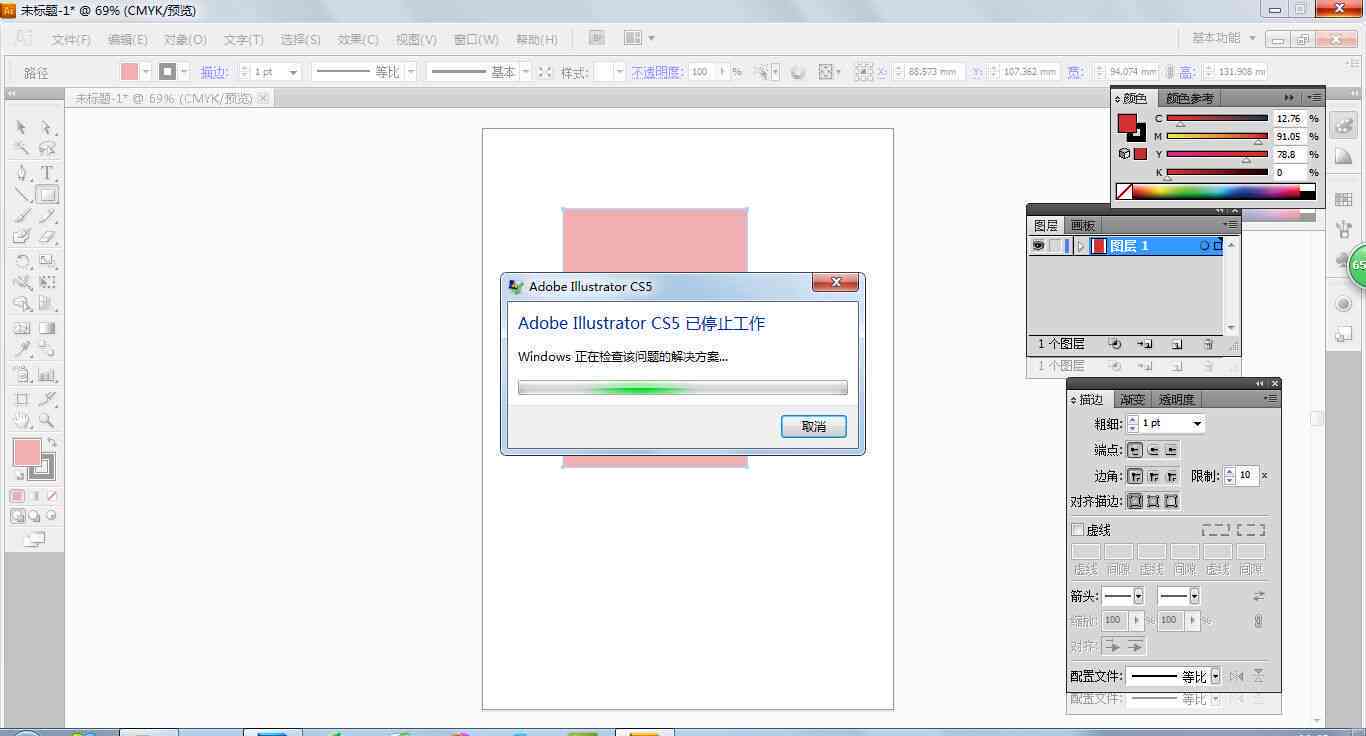Choose miter join in 边角 options
This screenshot has height=736, width=1366.
[x=1134, y=476]
